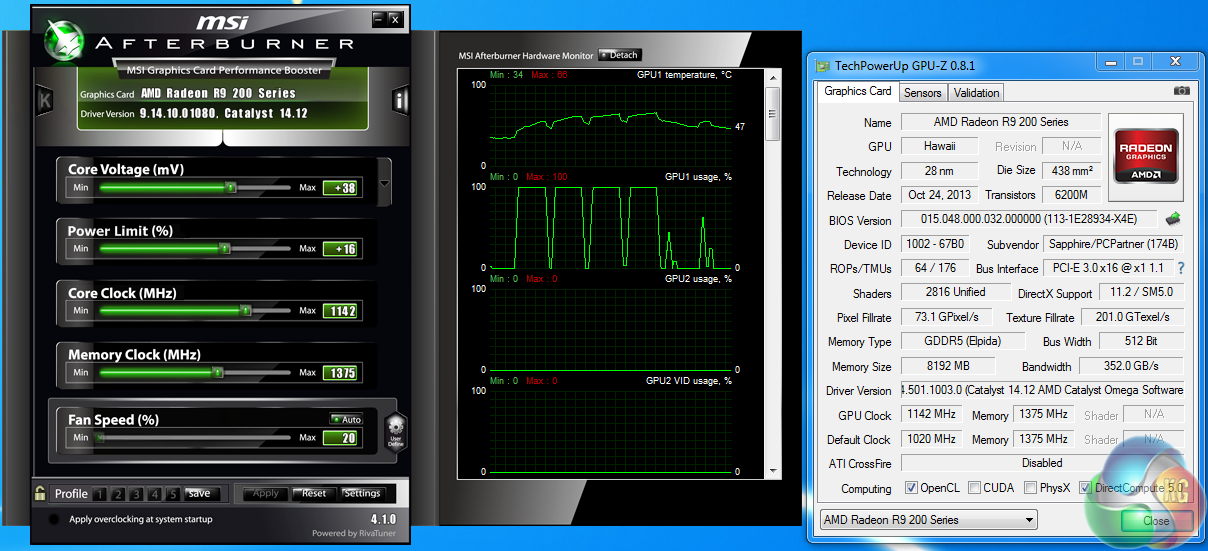
Task: Click the Core Clock slider handle
Action: pos(246,310)
